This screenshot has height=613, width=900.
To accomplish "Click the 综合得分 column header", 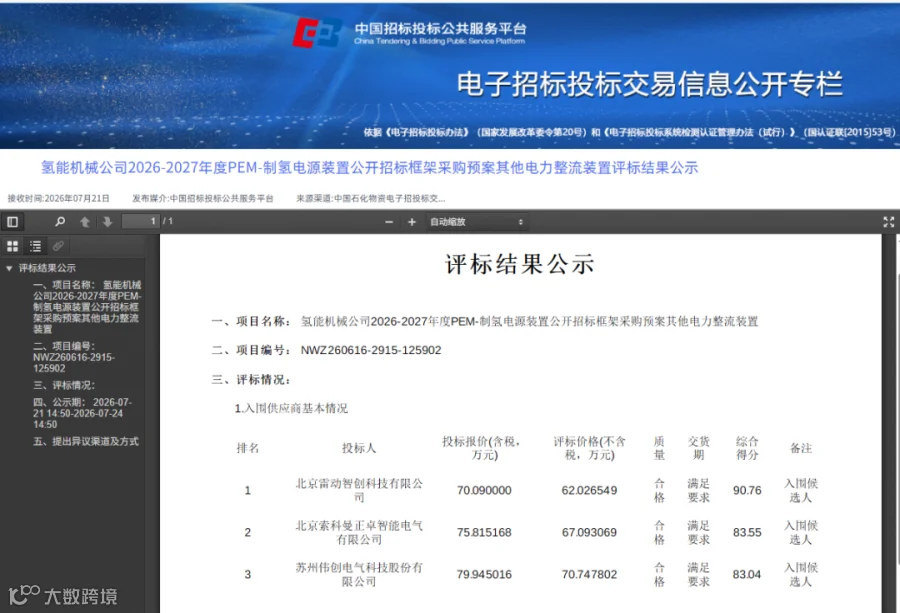I will [x=747, y=448].
